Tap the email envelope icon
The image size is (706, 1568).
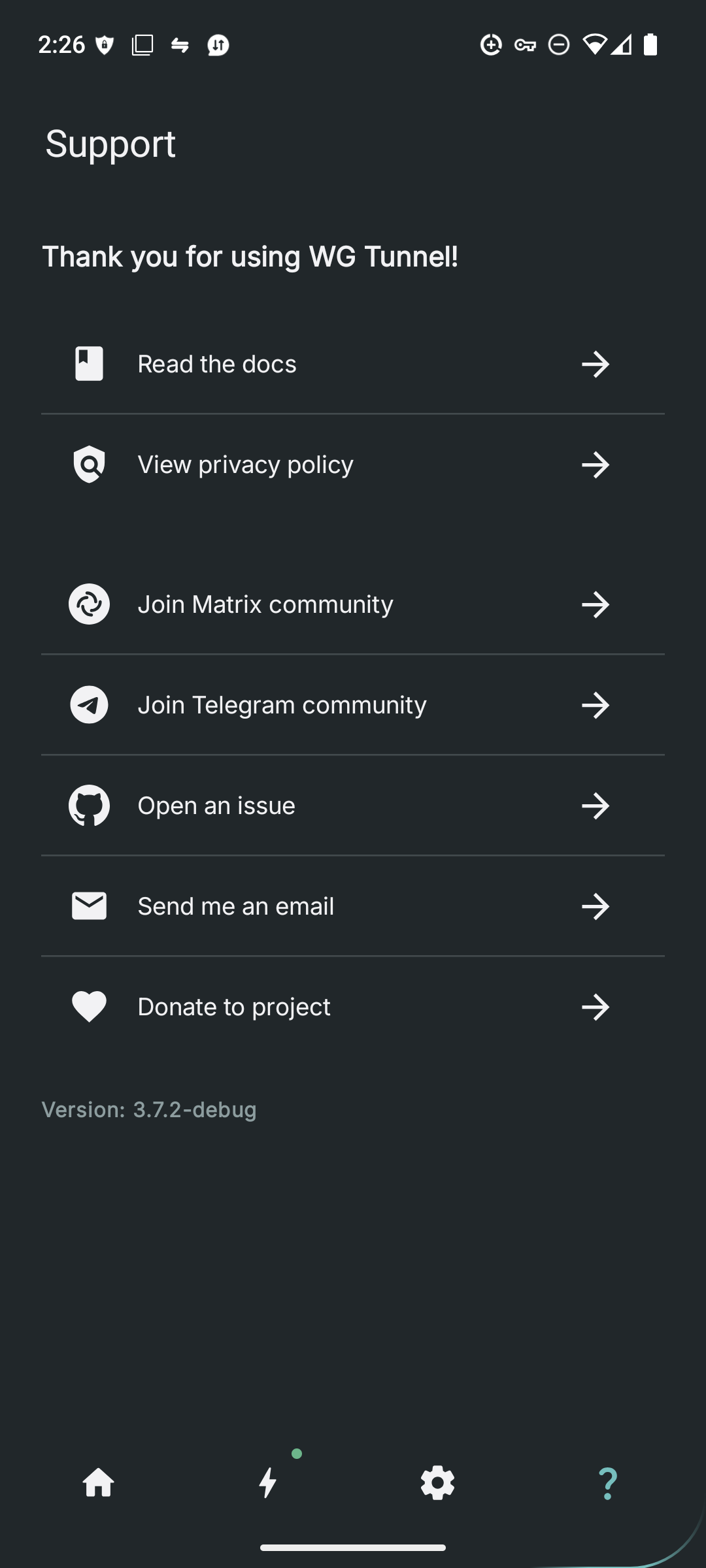pos(89,906)
